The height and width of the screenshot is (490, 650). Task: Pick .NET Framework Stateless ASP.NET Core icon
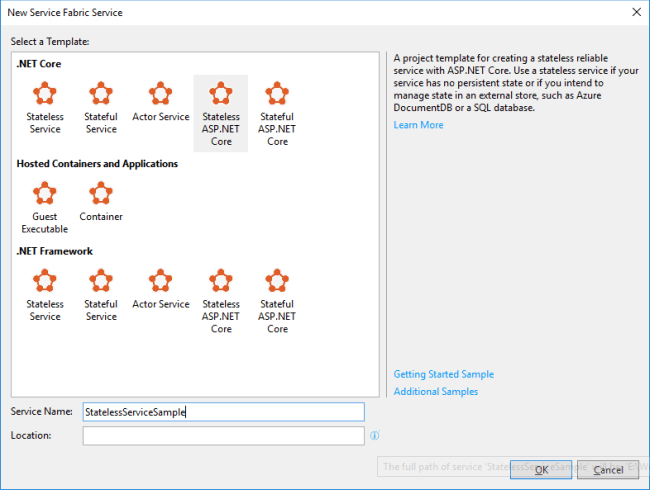pos(221,281)
